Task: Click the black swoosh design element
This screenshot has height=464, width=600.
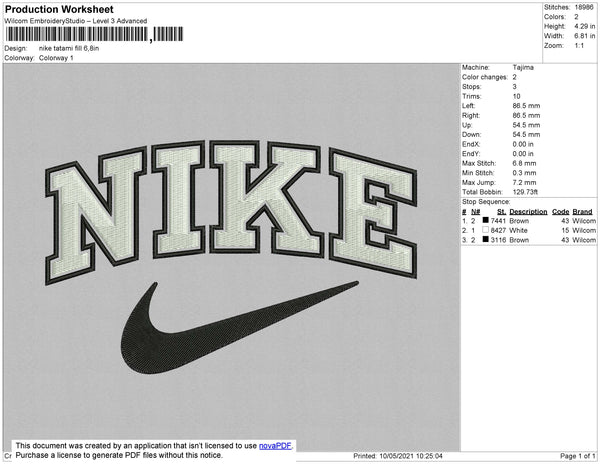Action: [240, 327]
